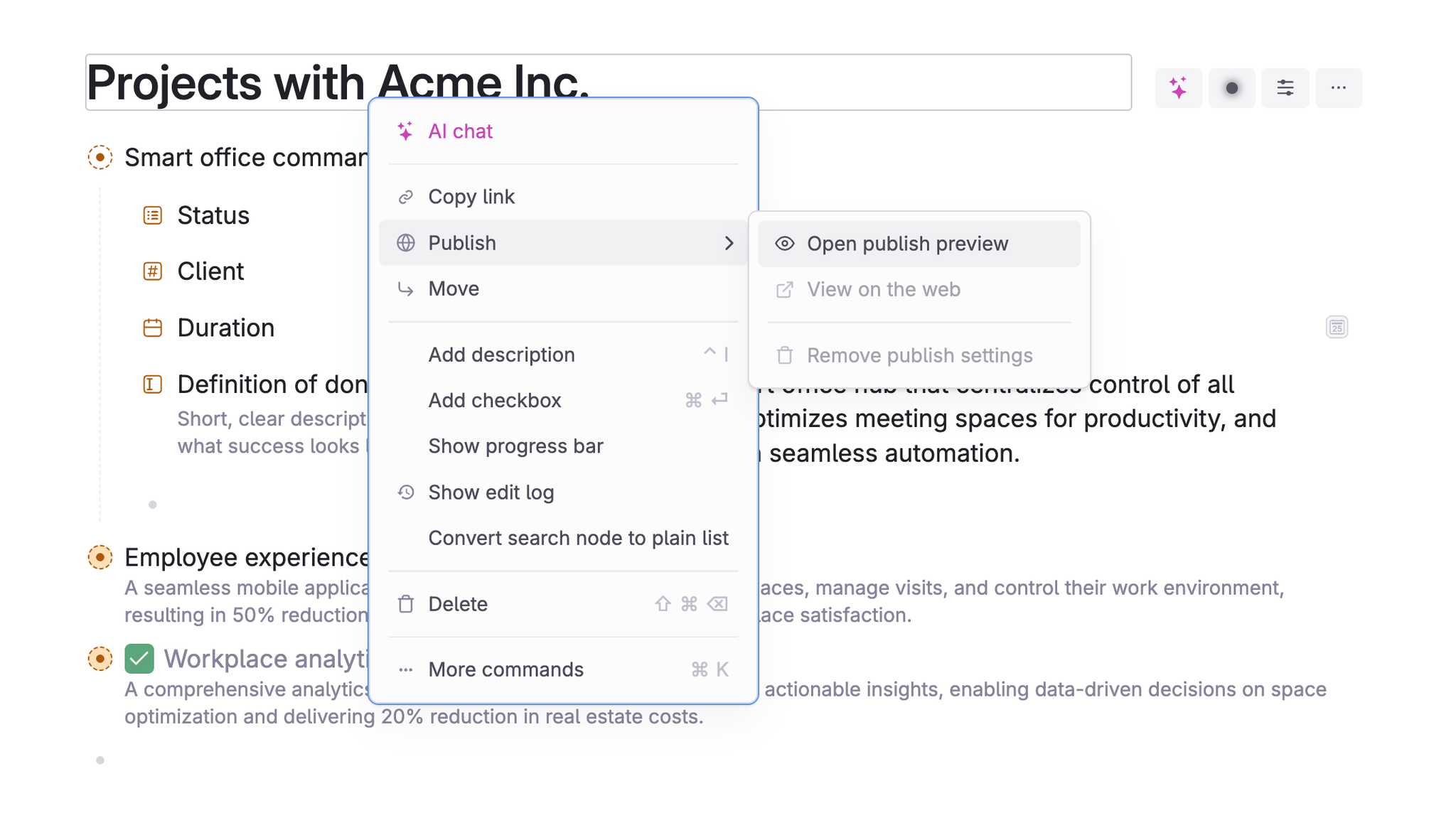Click the globe icon beside Publish
This screenshot has width=1456, height=835.
[405, 243]
